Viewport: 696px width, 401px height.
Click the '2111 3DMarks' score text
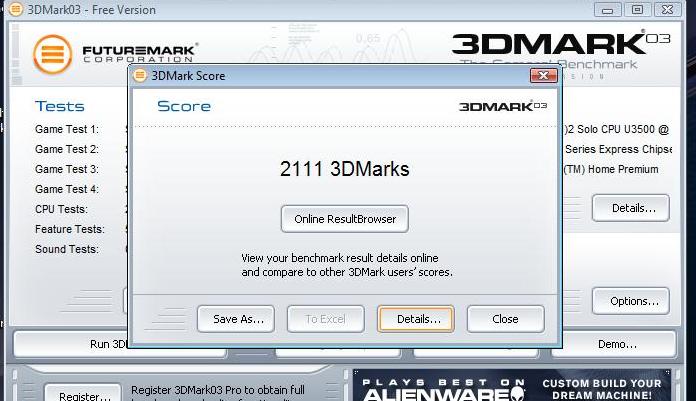click(344, 169)
